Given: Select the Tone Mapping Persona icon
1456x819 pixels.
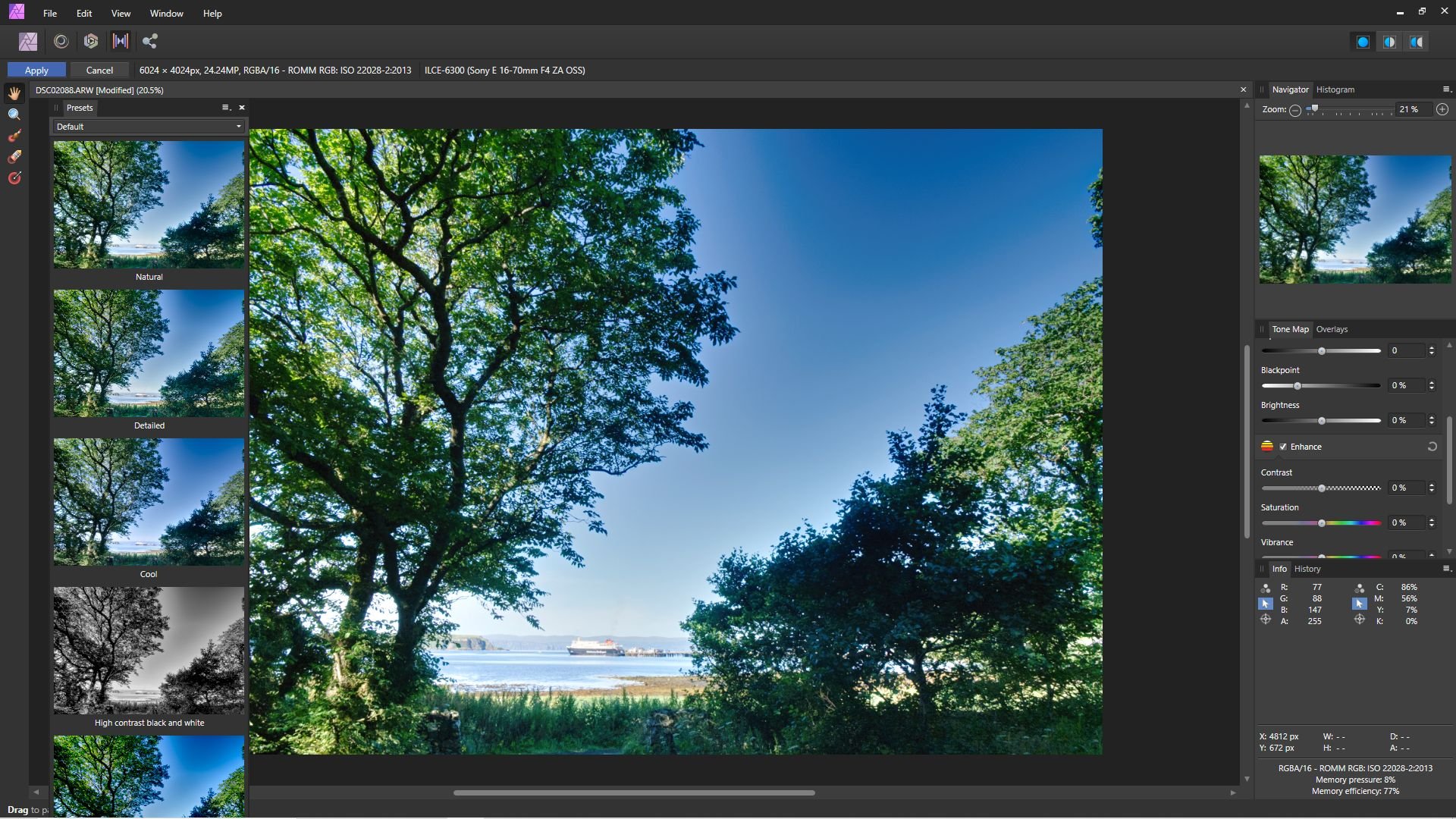Looking at the screenshot, I should pyautogui.click(x=121, y=42).
